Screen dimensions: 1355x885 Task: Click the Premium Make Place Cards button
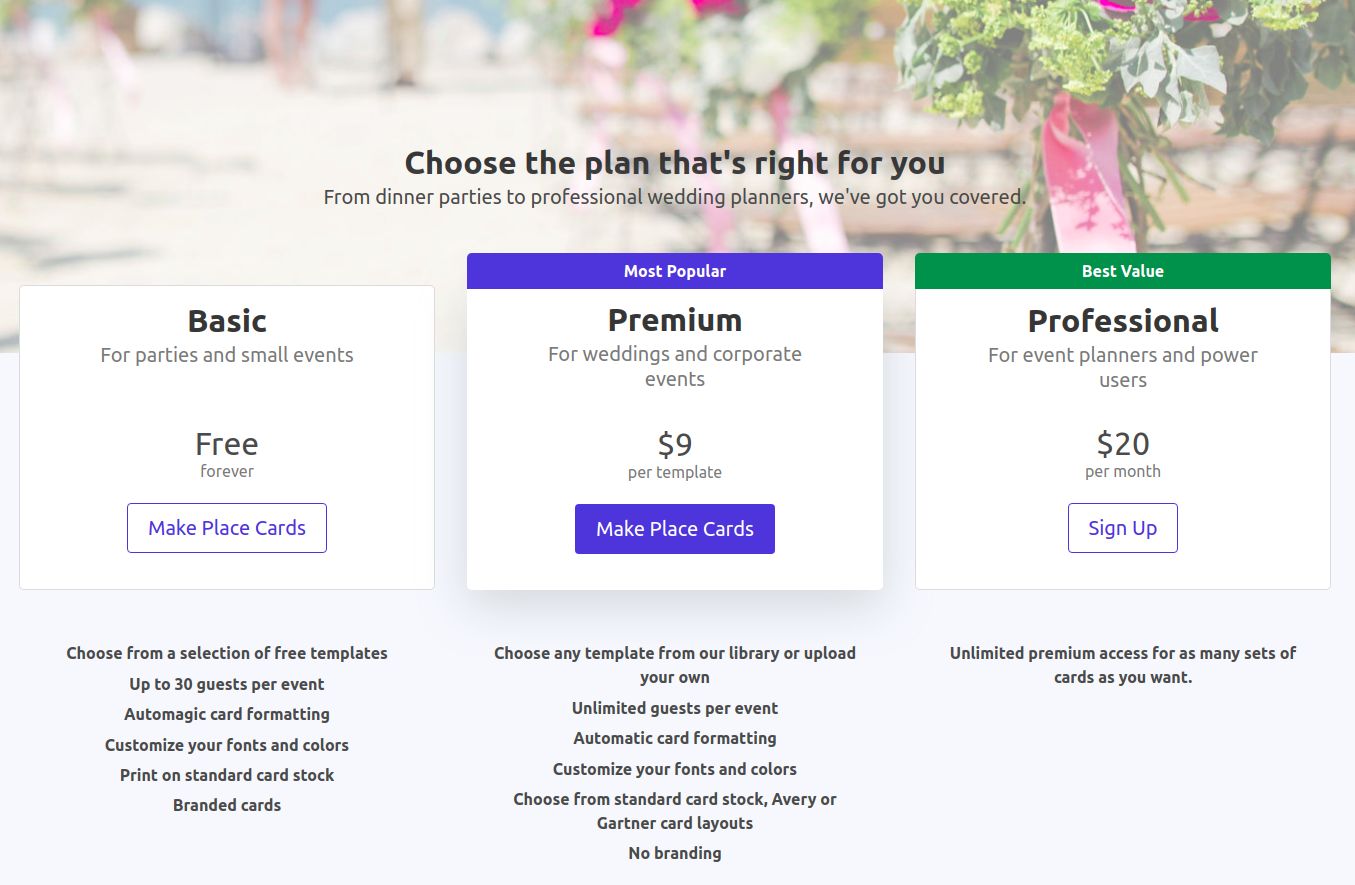(674, 528)
